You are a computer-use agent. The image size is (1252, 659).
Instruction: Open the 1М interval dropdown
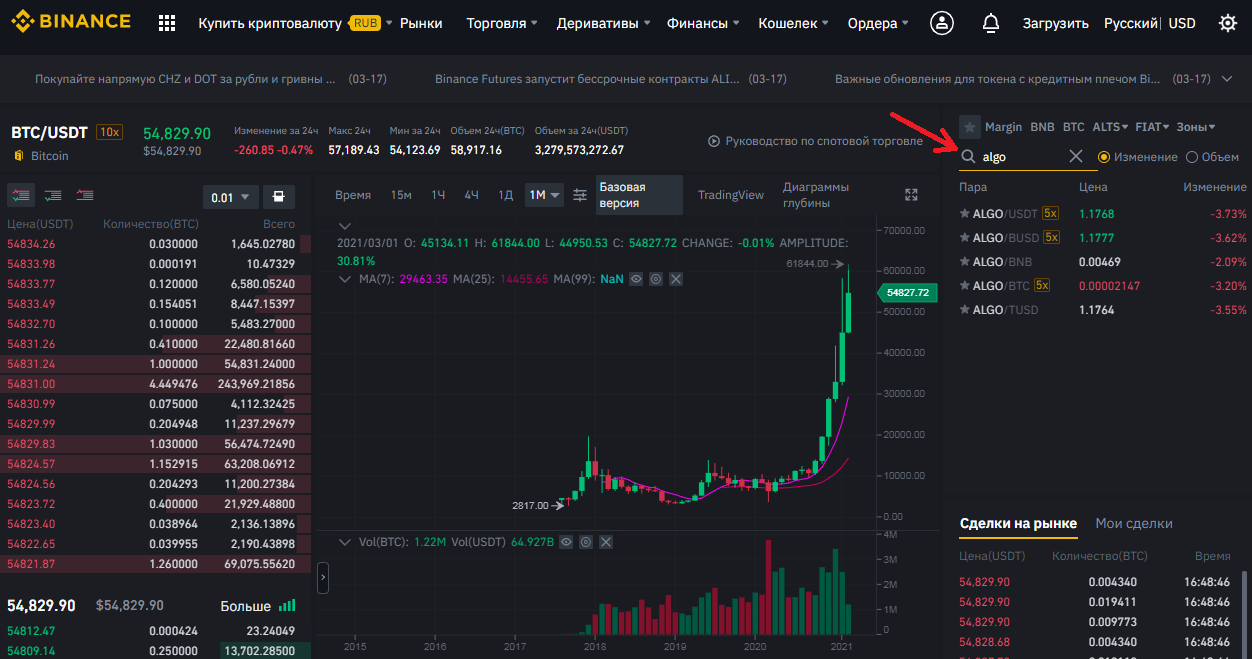click(544, 195)
